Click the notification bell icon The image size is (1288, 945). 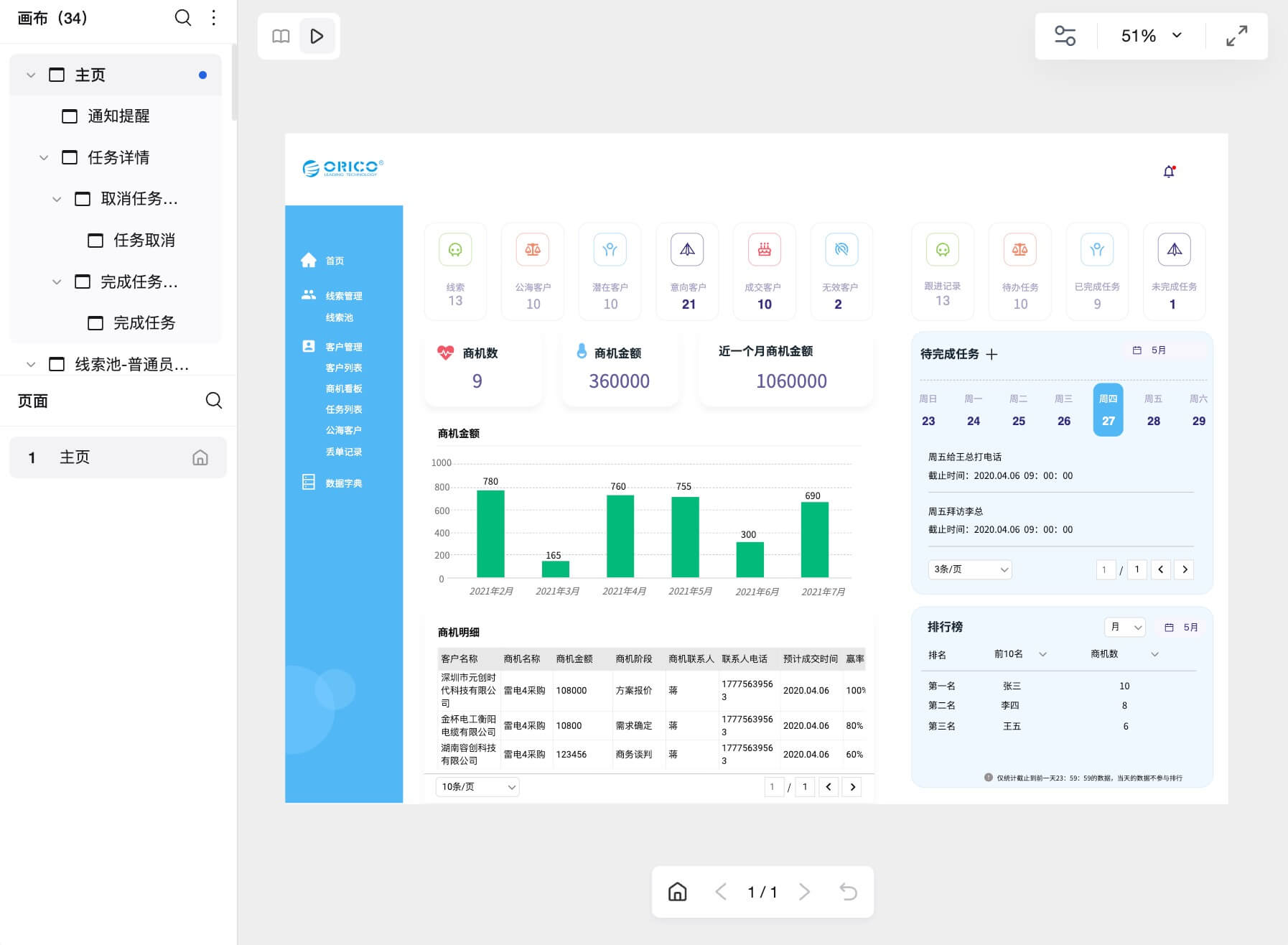click(x=1169, y=172)
